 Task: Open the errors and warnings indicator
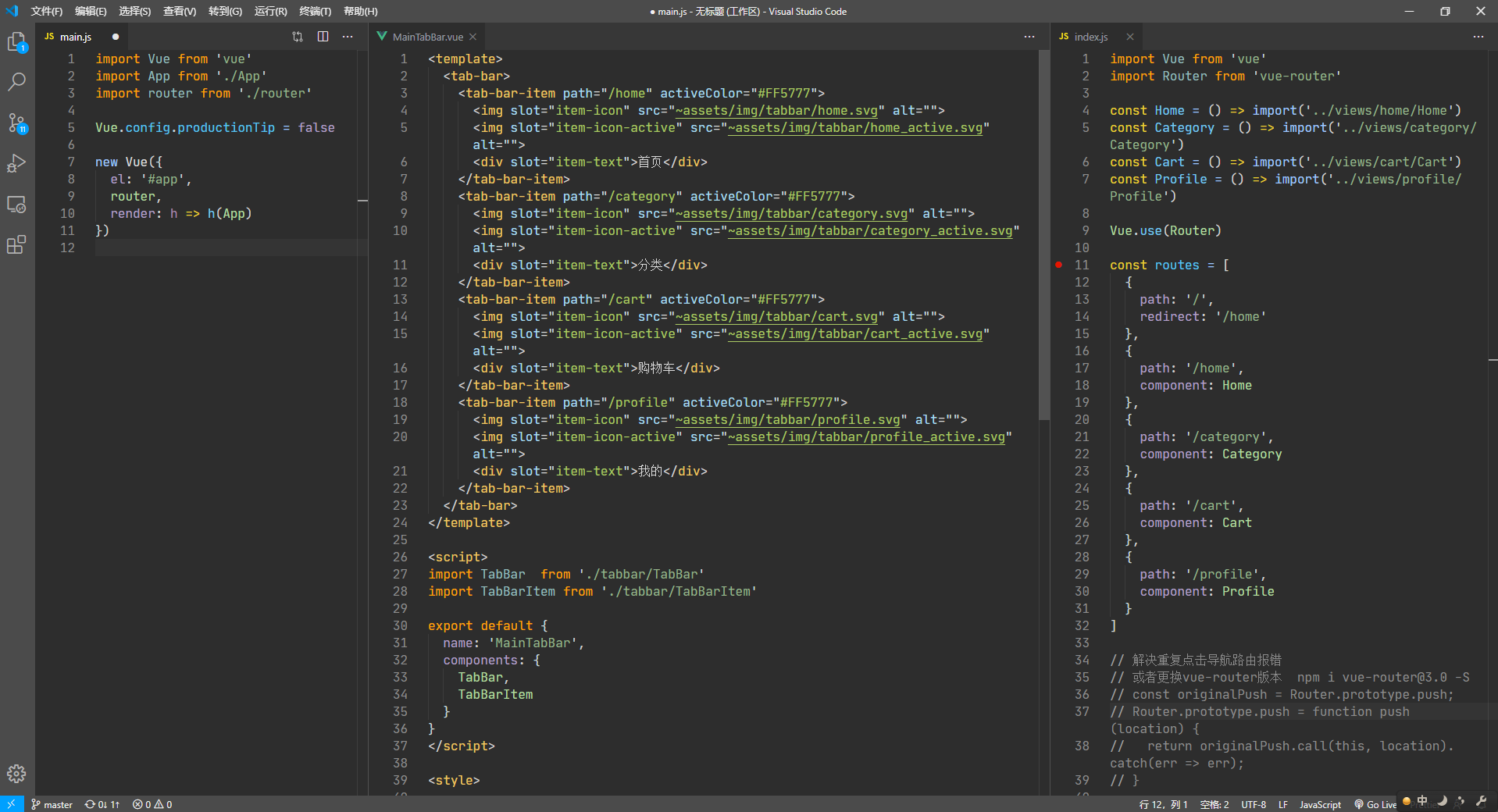[152, 804]
